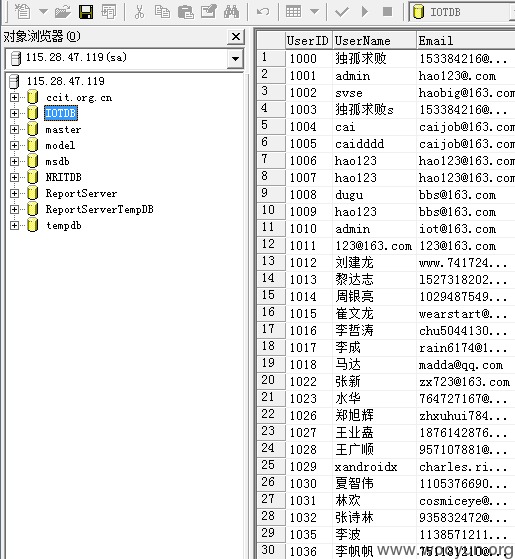Select row header number 25
This screenshot has width=515, height=559.
point(271,466)
